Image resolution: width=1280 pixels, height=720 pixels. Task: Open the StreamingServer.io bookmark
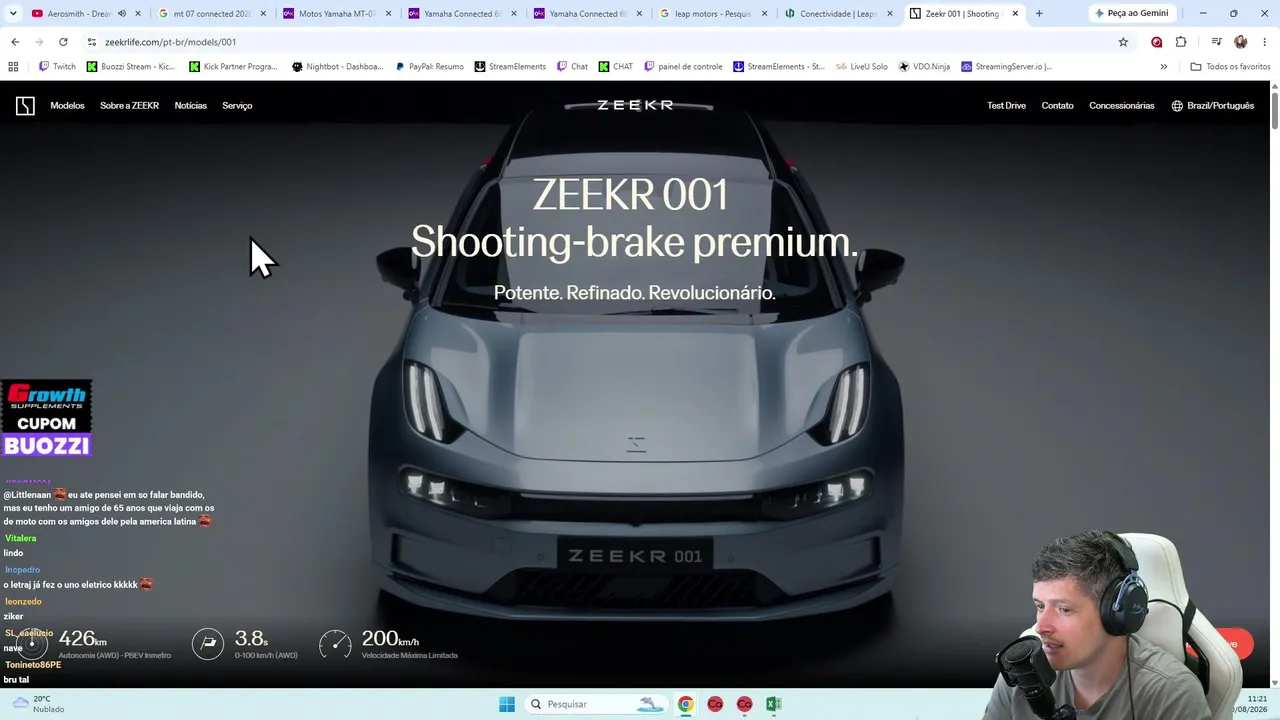click(x=1007, y=67)
